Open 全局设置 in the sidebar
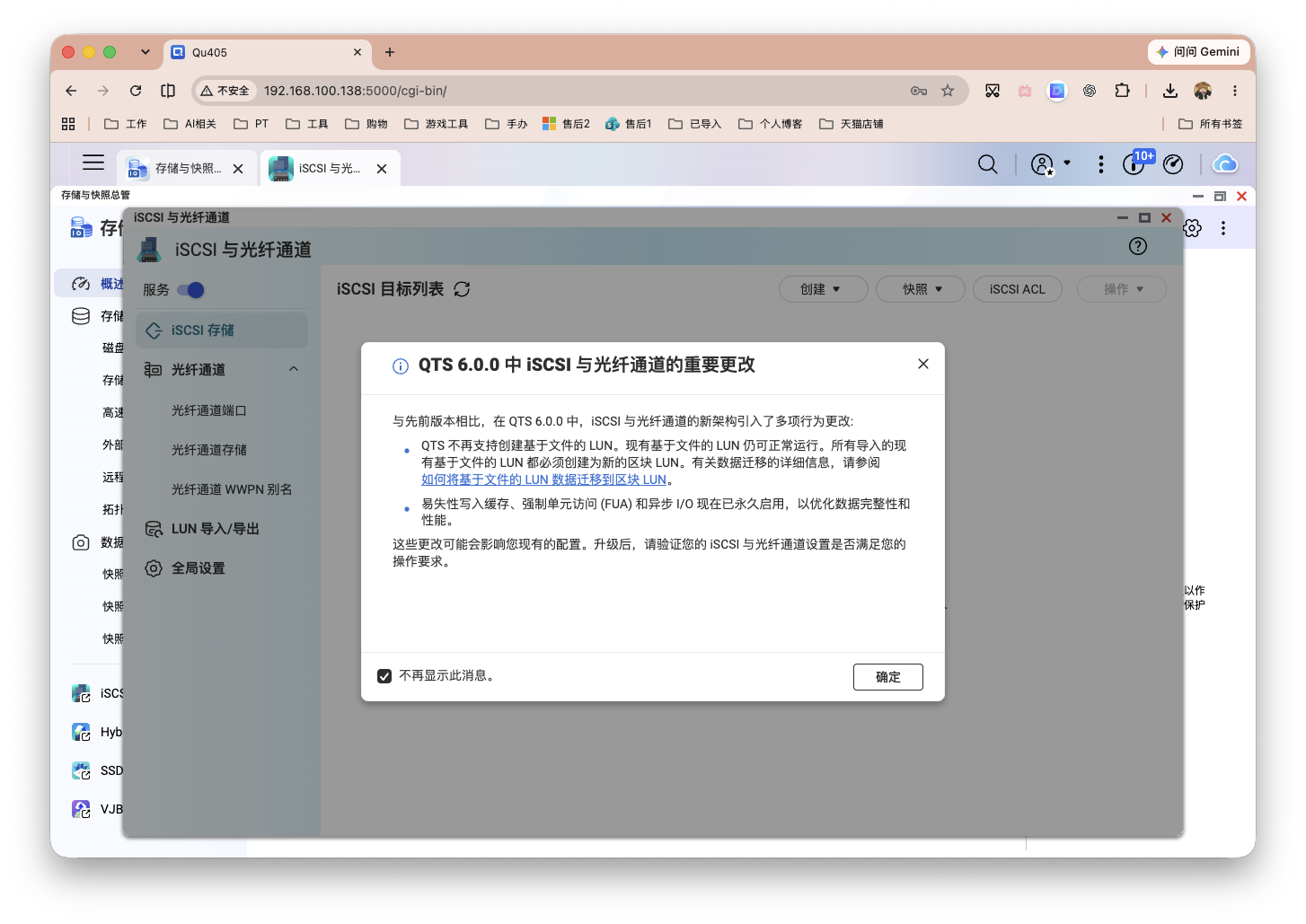Screen dimensions: 1306x924 pyautogui.click(x=199, y=568)
